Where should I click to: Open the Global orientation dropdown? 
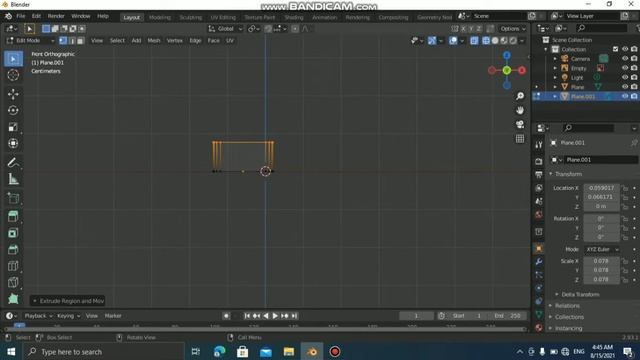click(225, 29)
